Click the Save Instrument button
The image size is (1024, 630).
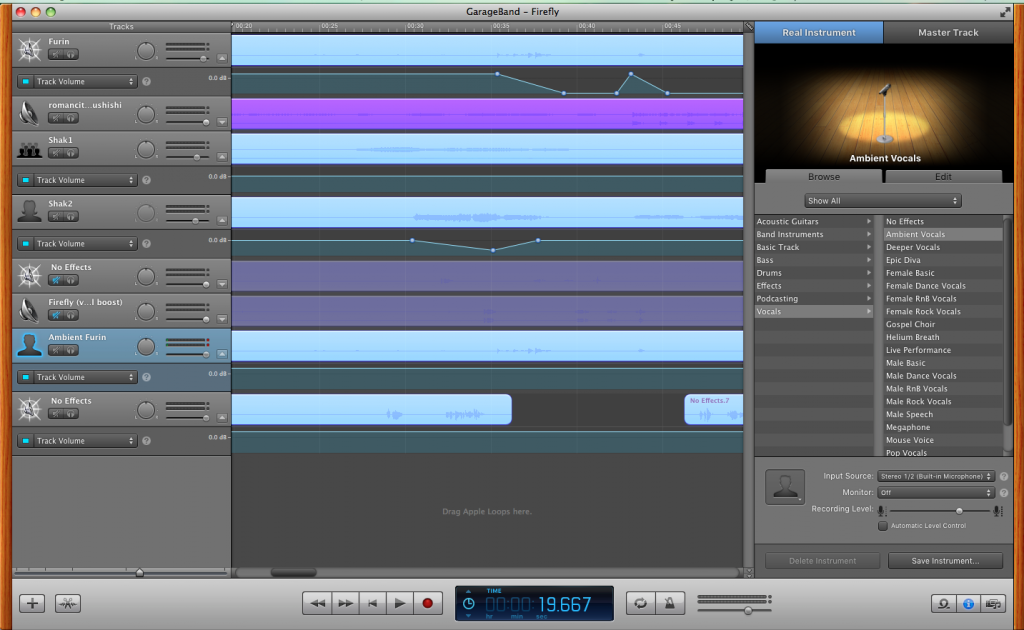point(945,561)
